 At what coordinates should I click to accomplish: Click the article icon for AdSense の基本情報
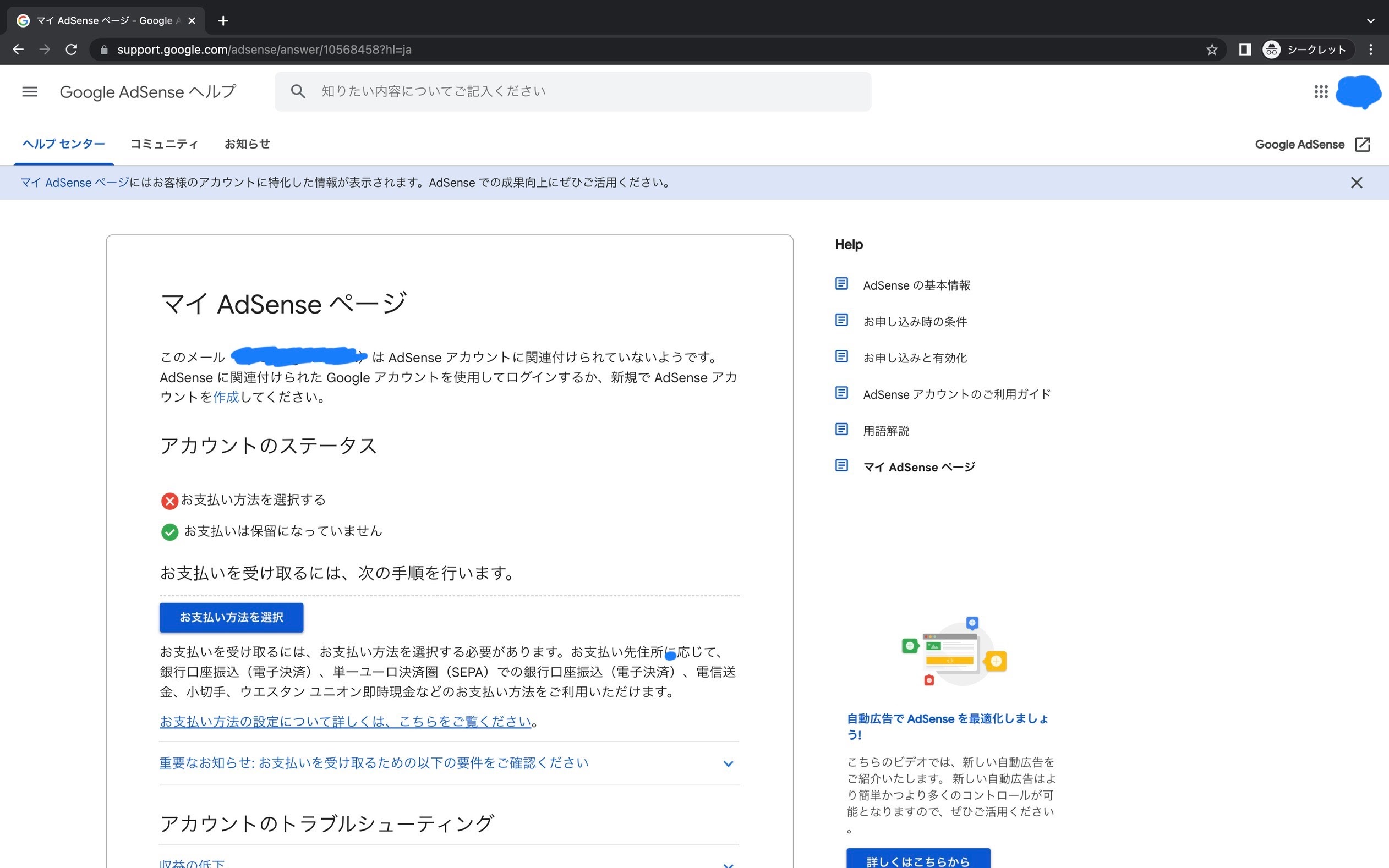[x=841, y=284]
